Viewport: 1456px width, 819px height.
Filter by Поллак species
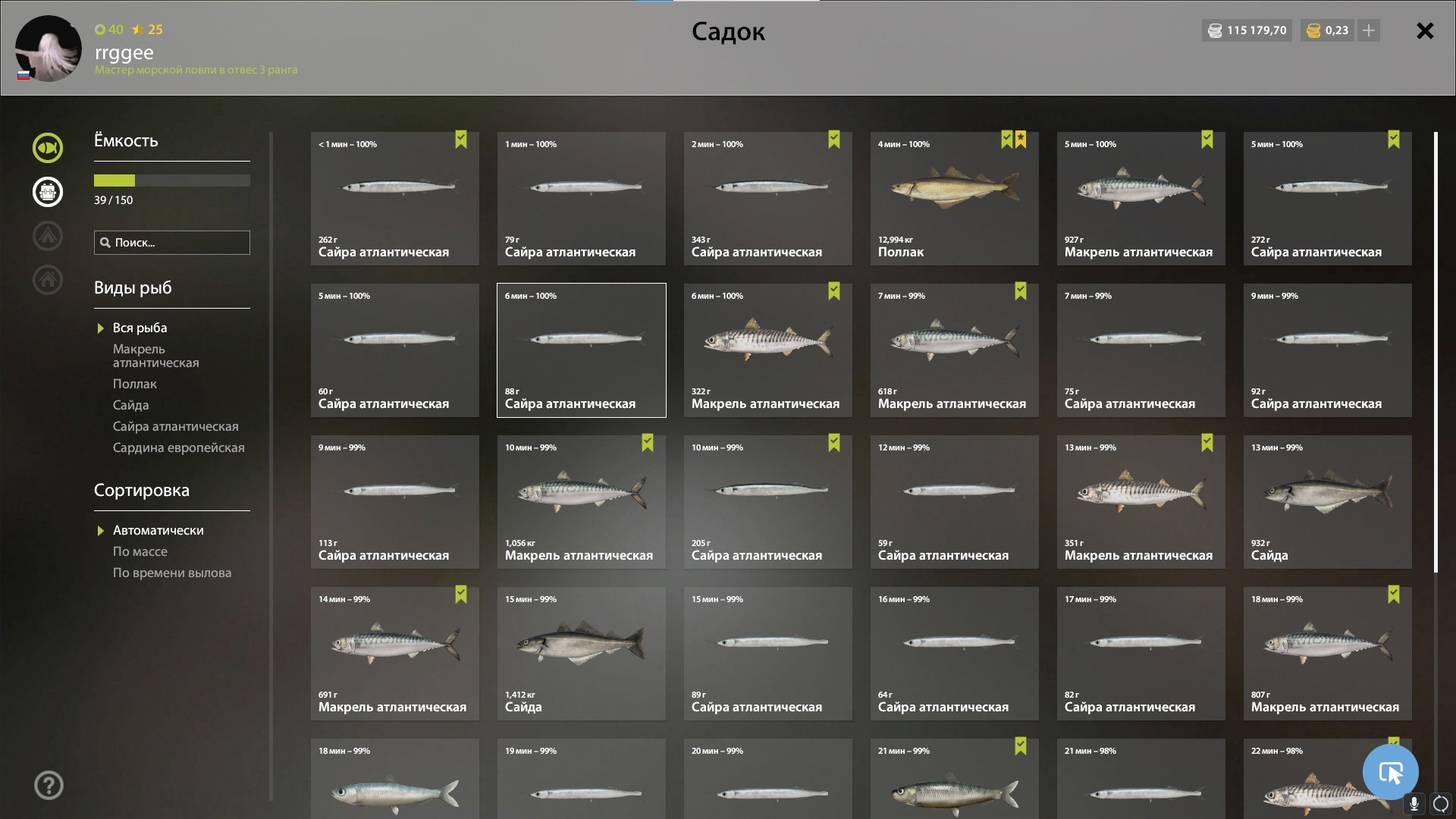coord(135,384)
